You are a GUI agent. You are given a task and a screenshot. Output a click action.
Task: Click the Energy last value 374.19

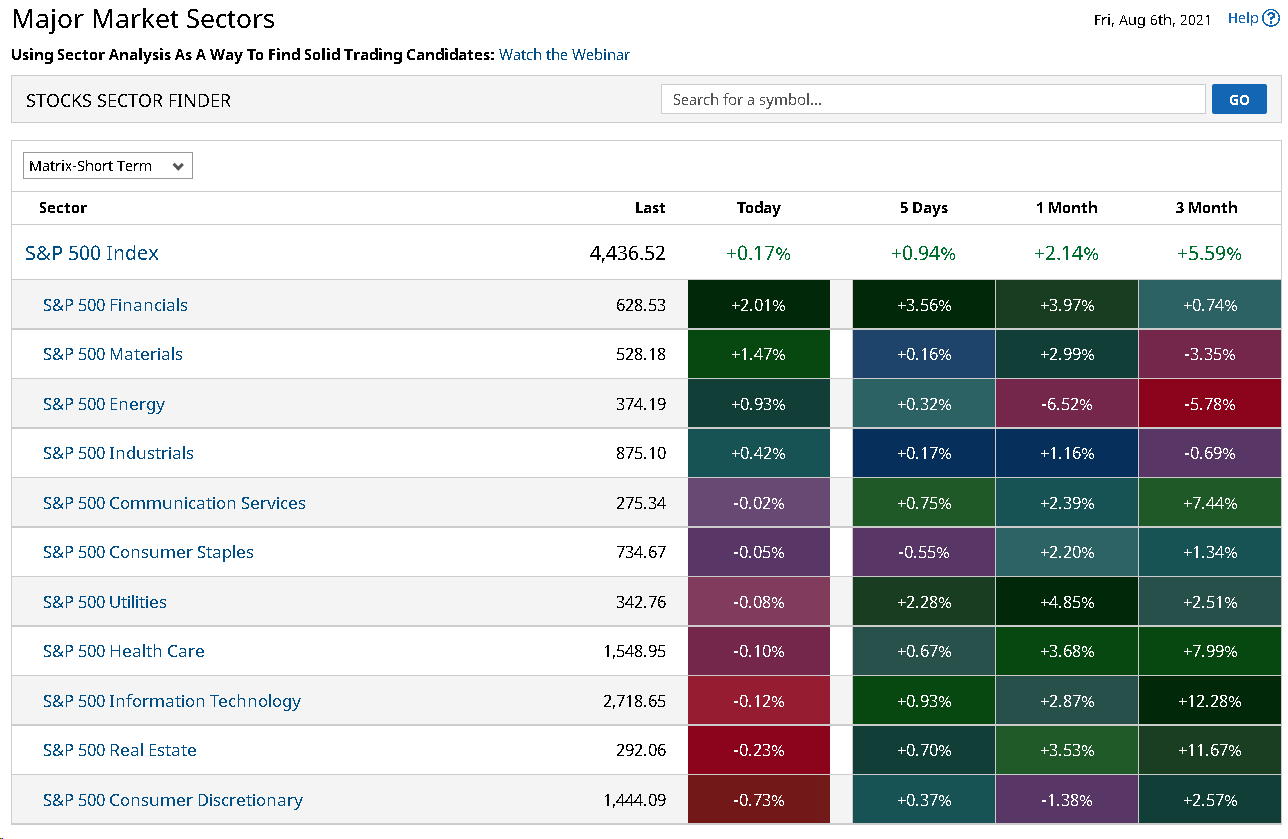click(641, 404)
